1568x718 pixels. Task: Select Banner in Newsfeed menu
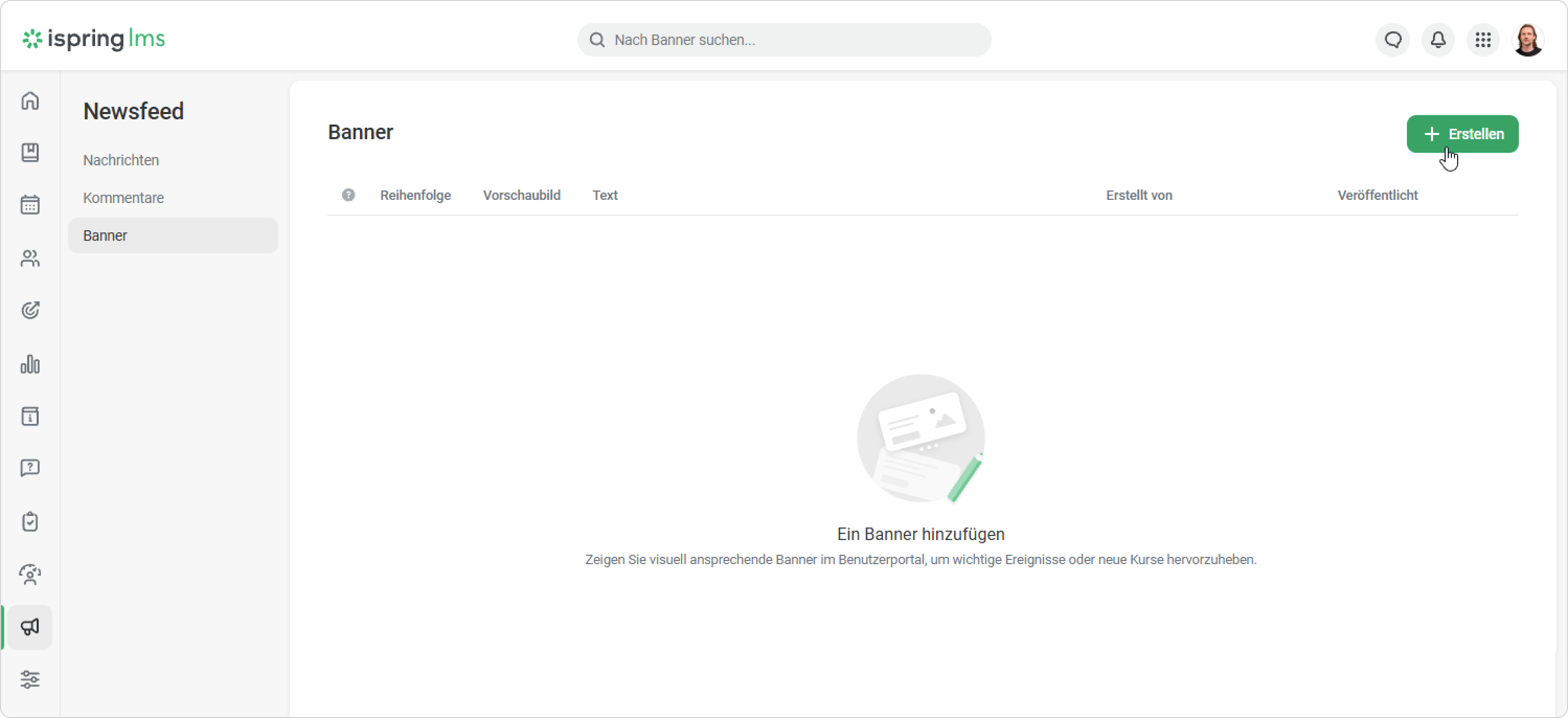click(173, 235)
